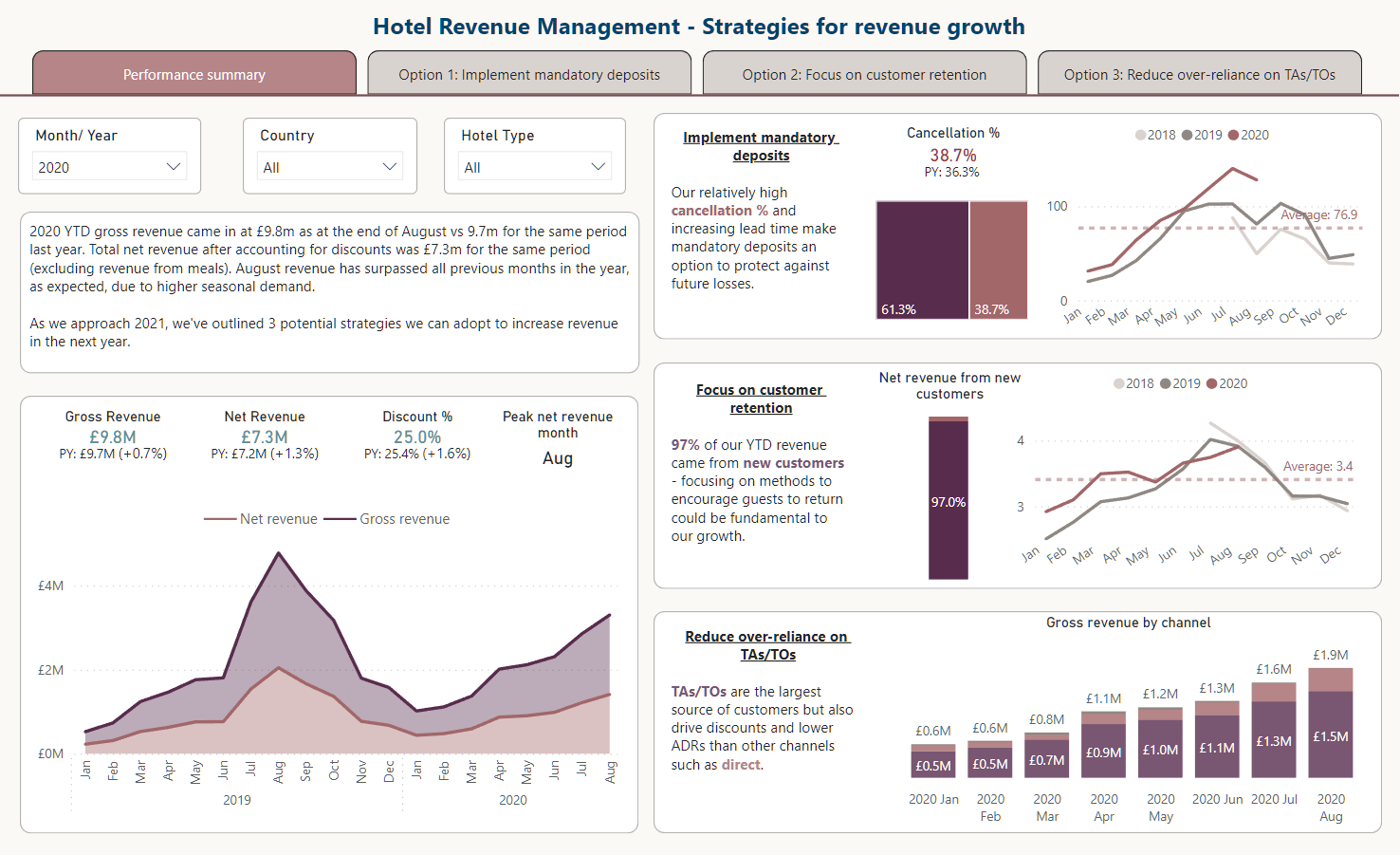The height and width of the screenshot is (855, 1400).
Task: Expand the Month/Year dropdown showing 2020
Action: pos(109,167)
